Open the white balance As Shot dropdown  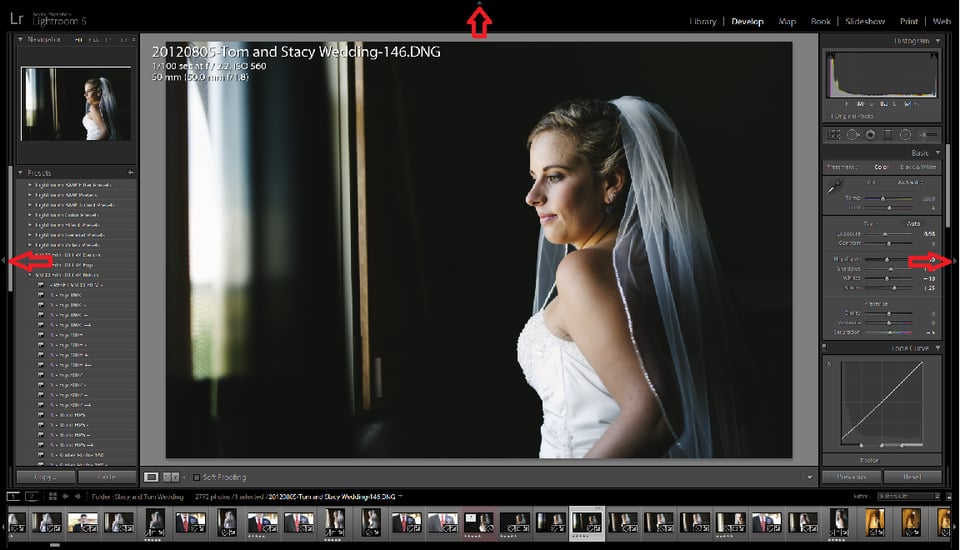(910, 183)
